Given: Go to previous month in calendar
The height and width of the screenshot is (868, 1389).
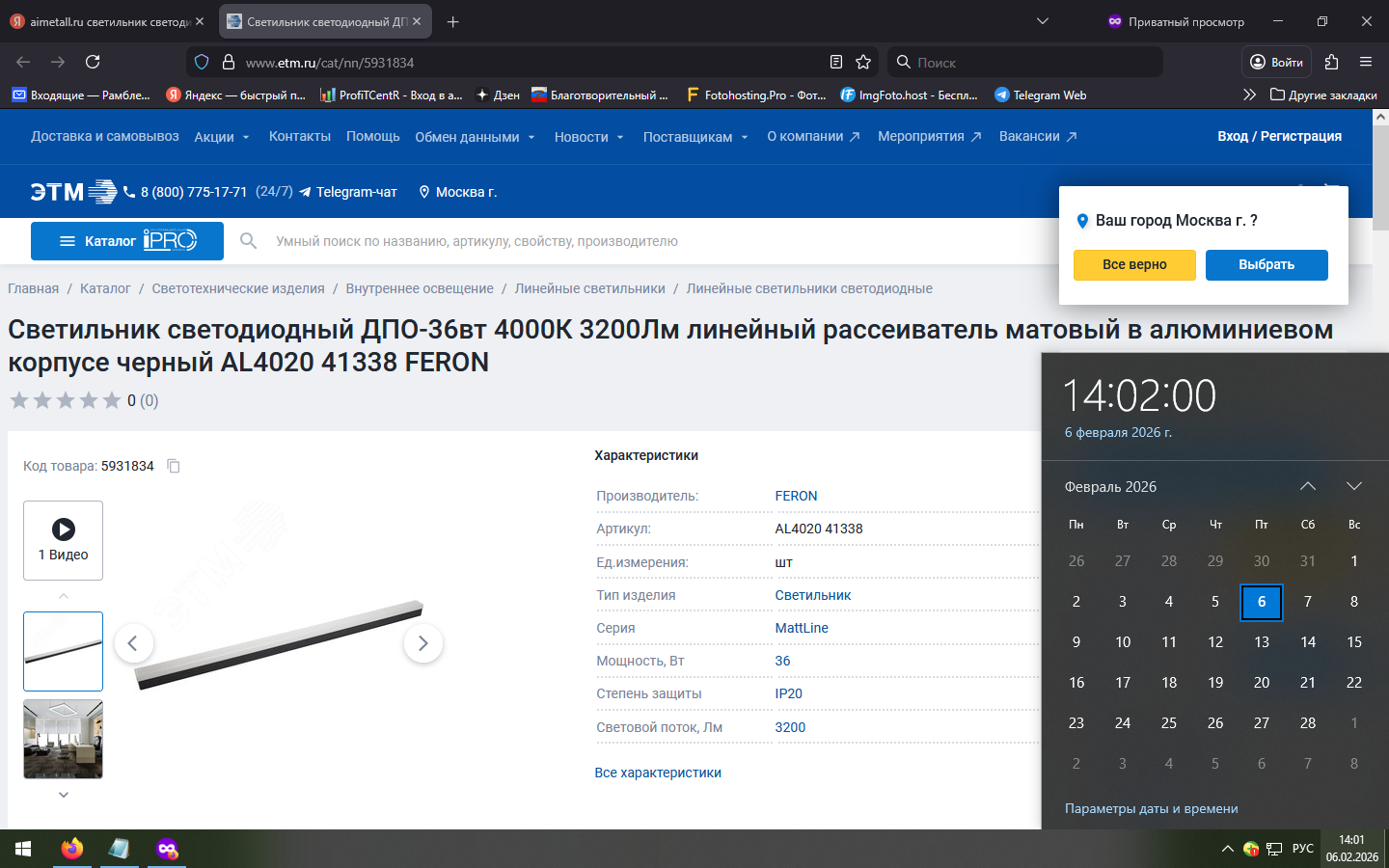Looking at the screenshot, I should [1308, 486].
